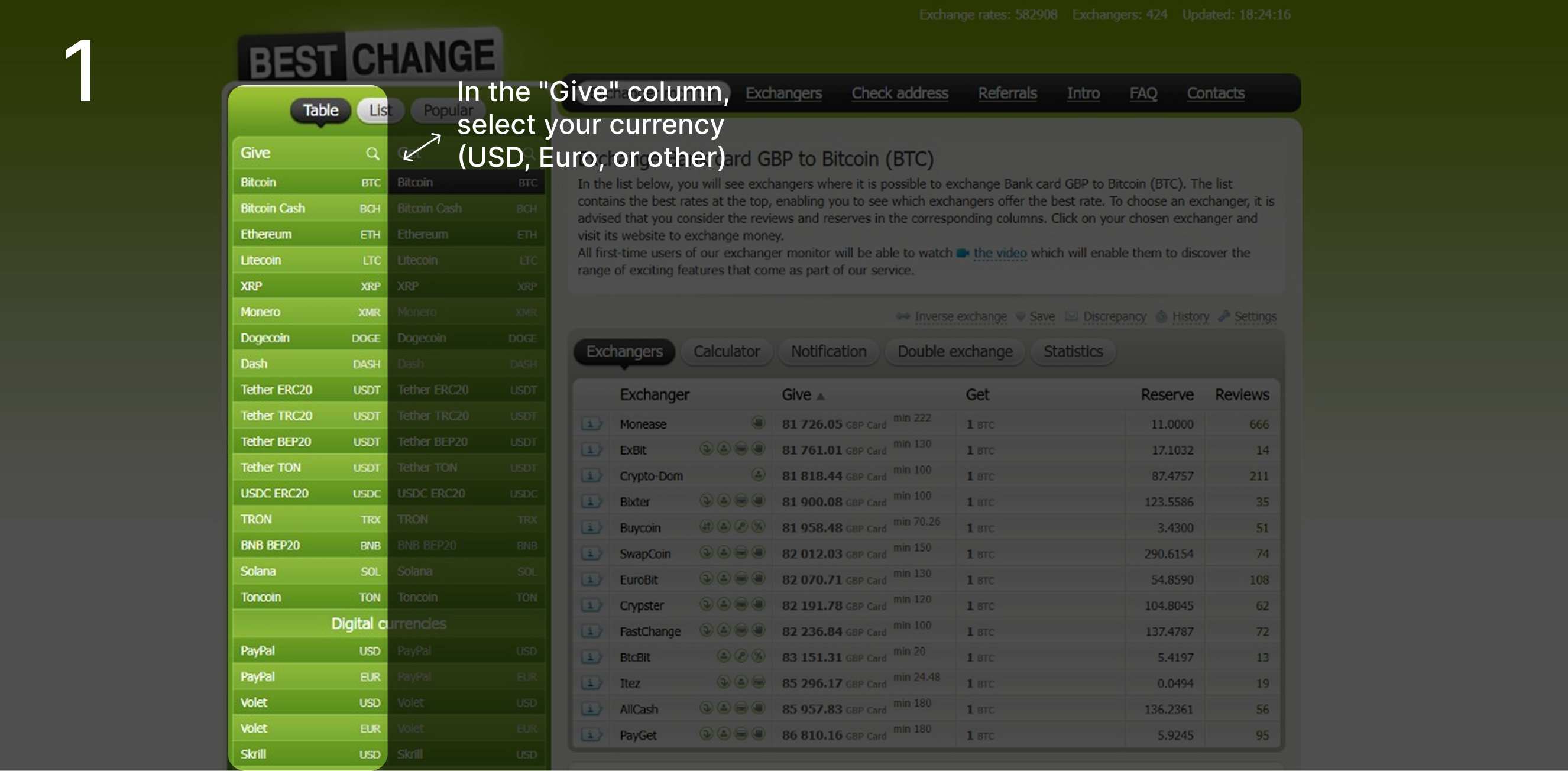Image resolution: width=1568 pixels, height=771 pixels.
Task: Switch to the Table view tab
Action: (320, 111)
